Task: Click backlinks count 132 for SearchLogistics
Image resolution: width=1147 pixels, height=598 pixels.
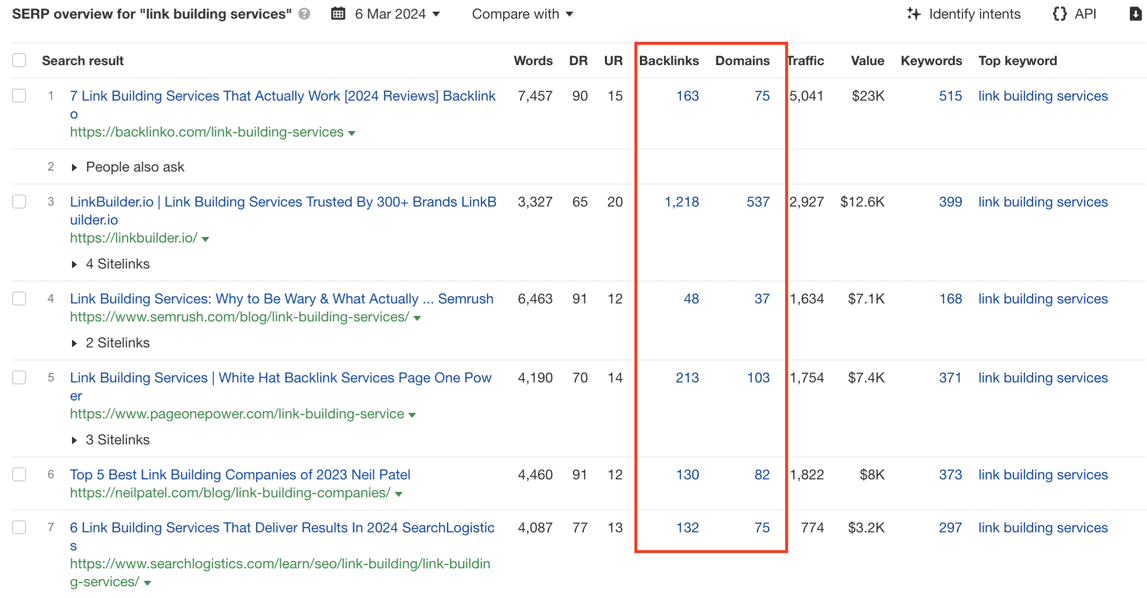Action: pos(687,528)
